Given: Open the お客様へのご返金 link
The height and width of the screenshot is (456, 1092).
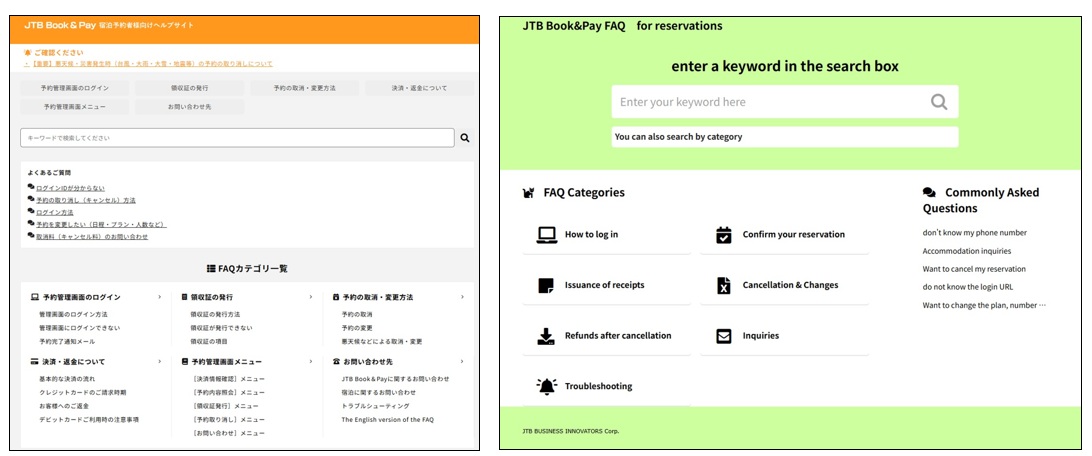Looking at the screenshot, I should pos(64,406).
